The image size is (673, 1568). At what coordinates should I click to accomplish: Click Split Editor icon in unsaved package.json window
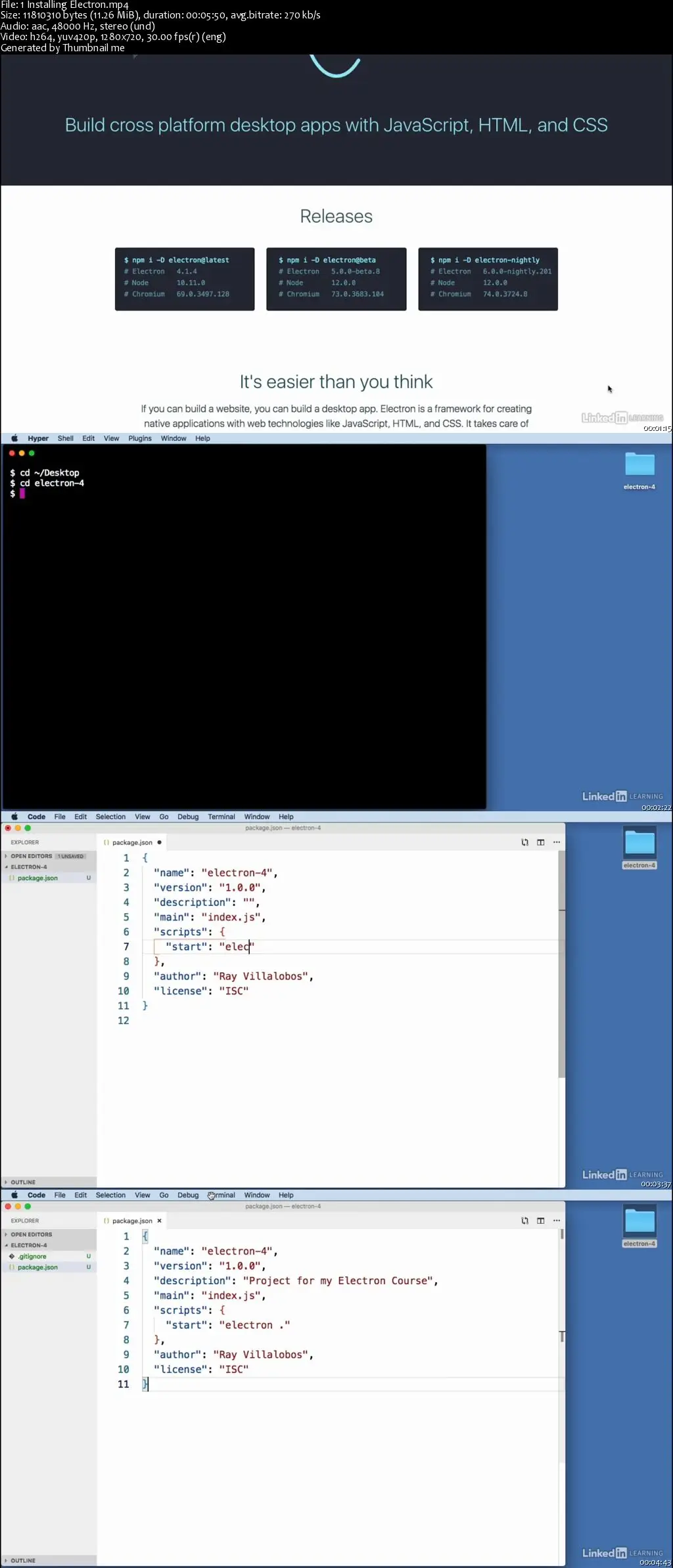[x=540, y=842]
